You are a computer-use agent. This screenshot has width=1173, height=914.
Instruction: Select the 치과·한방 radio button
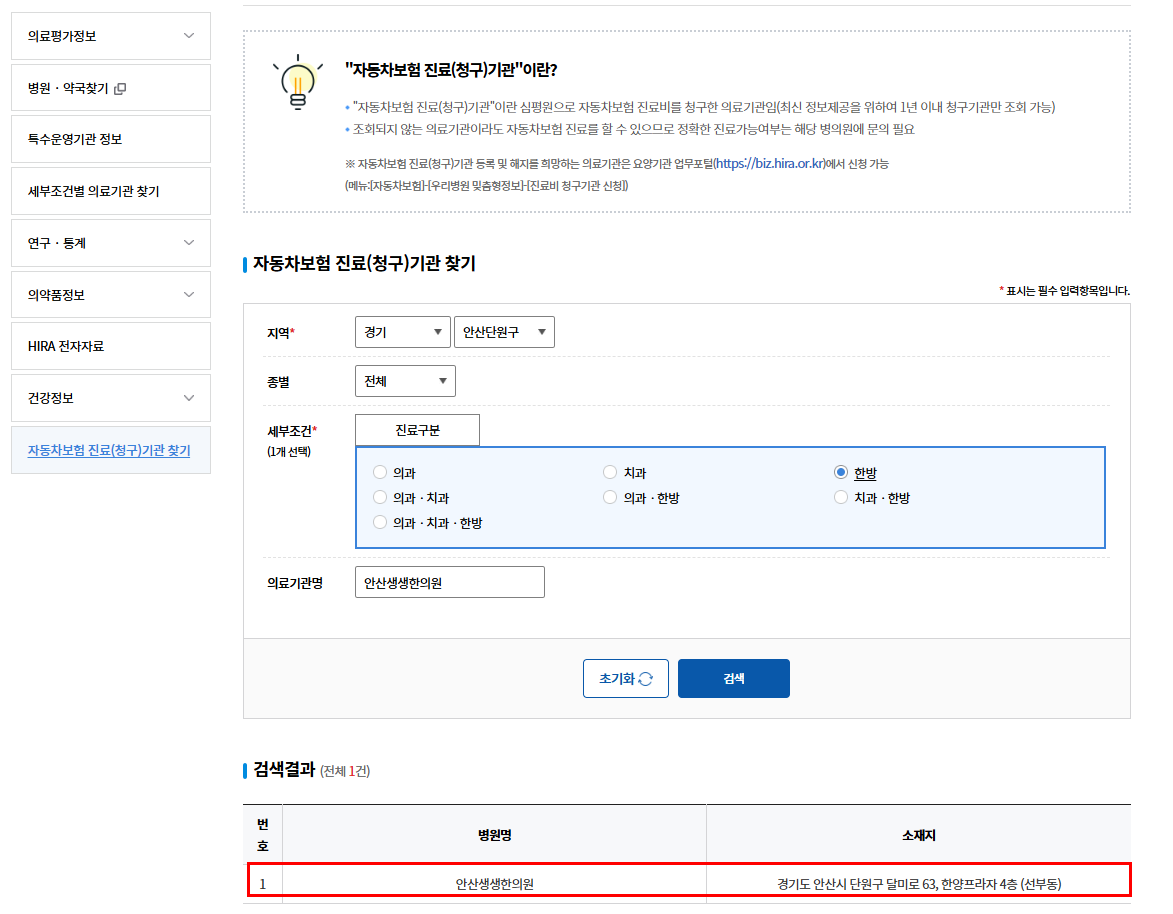tap(841, 497)
